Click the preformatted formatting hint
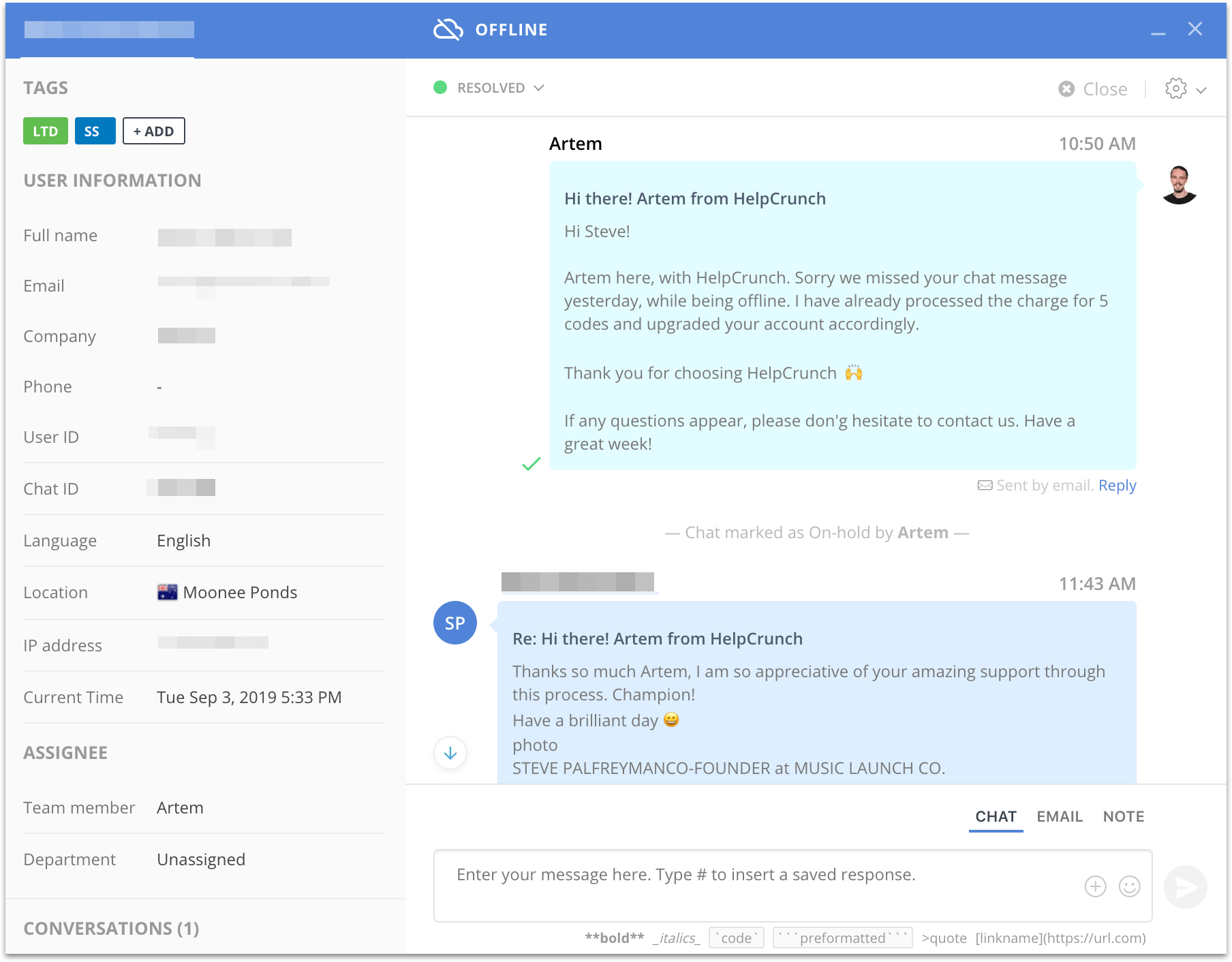Image resolution: width=1232 pixels, height=962 pixels. tap(843, 938)
